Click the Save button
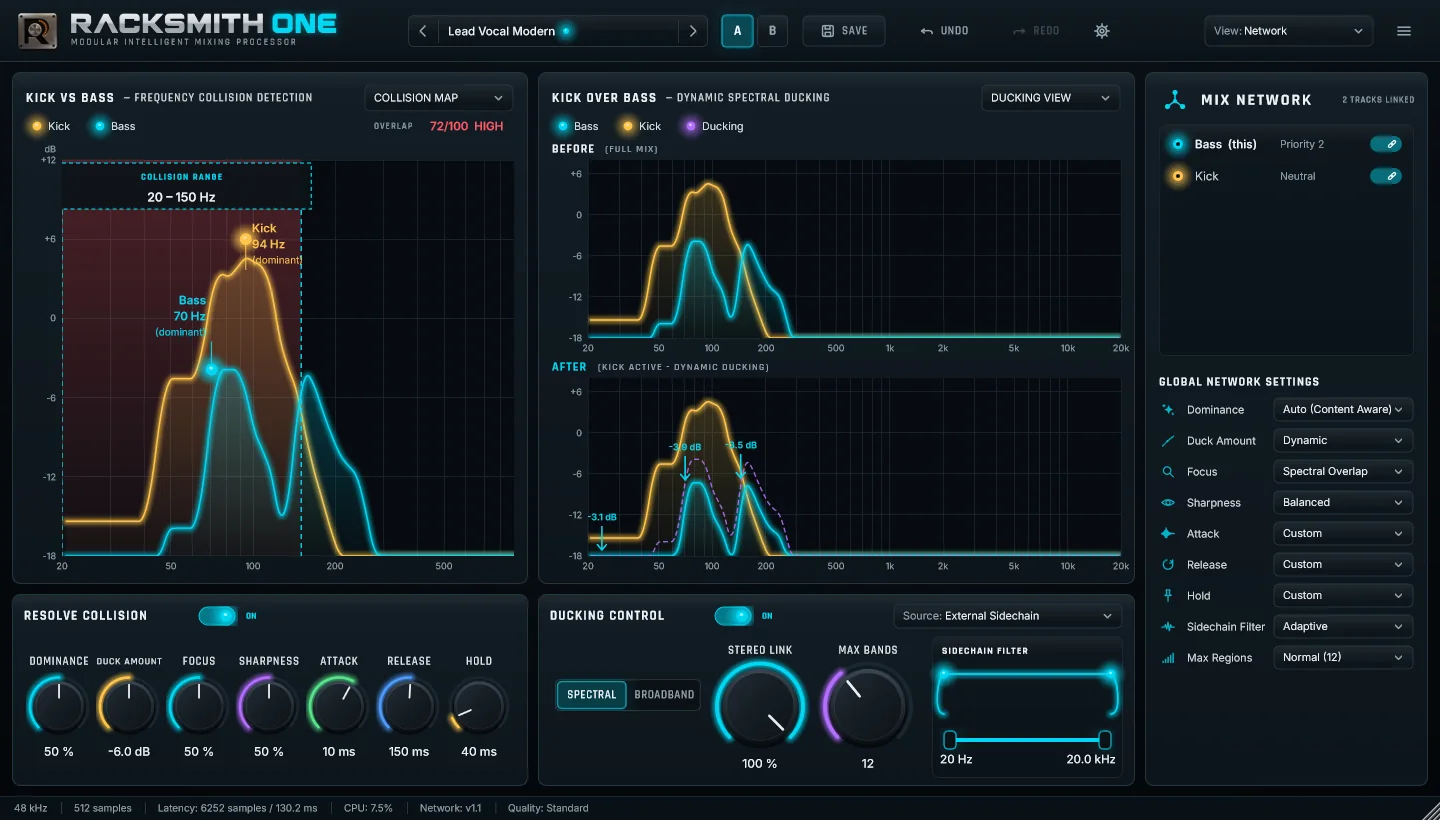 [x=844, y=31]
